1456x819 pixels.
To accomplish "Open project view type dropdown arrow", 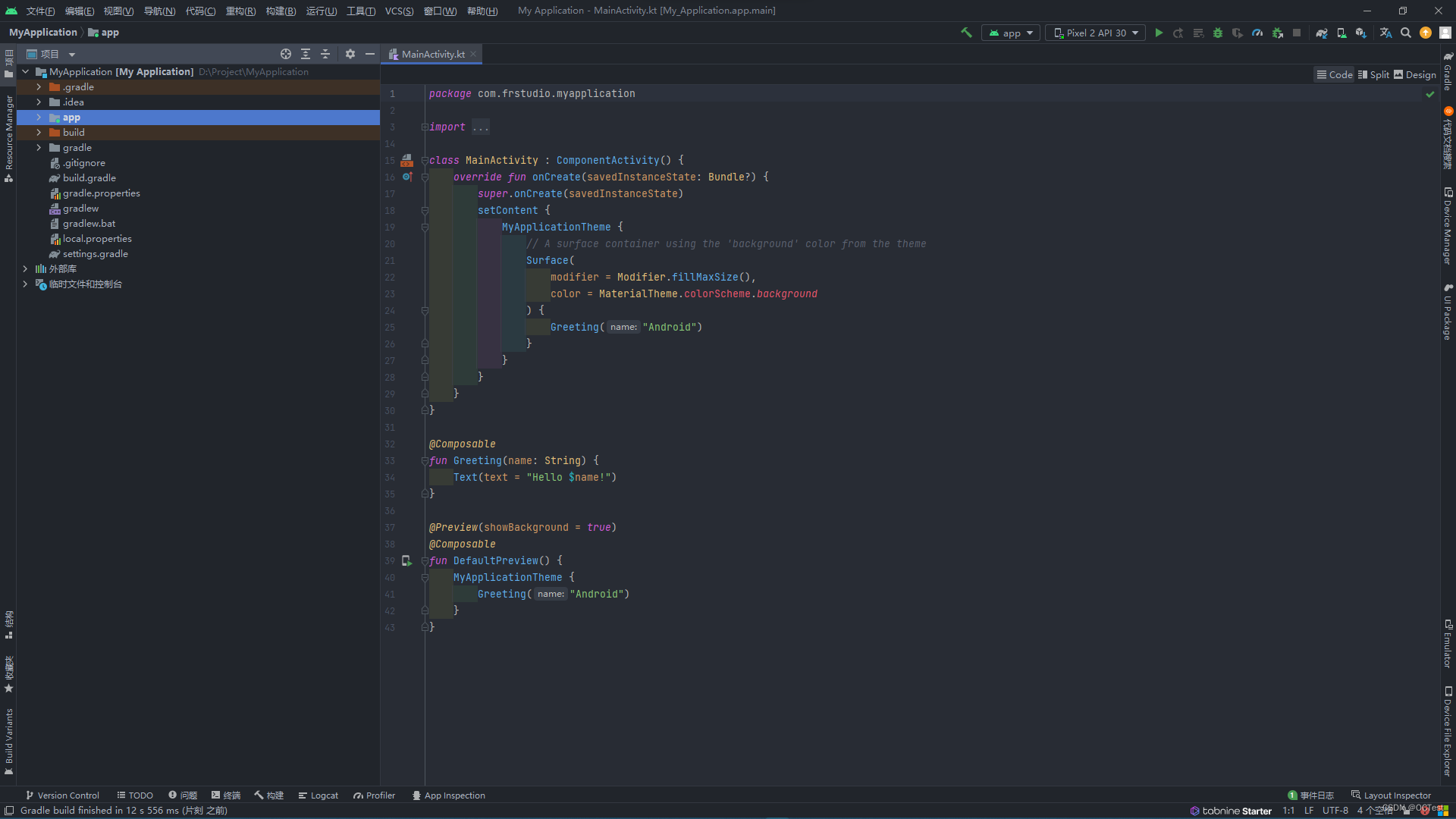I will [x=72, y=55].
